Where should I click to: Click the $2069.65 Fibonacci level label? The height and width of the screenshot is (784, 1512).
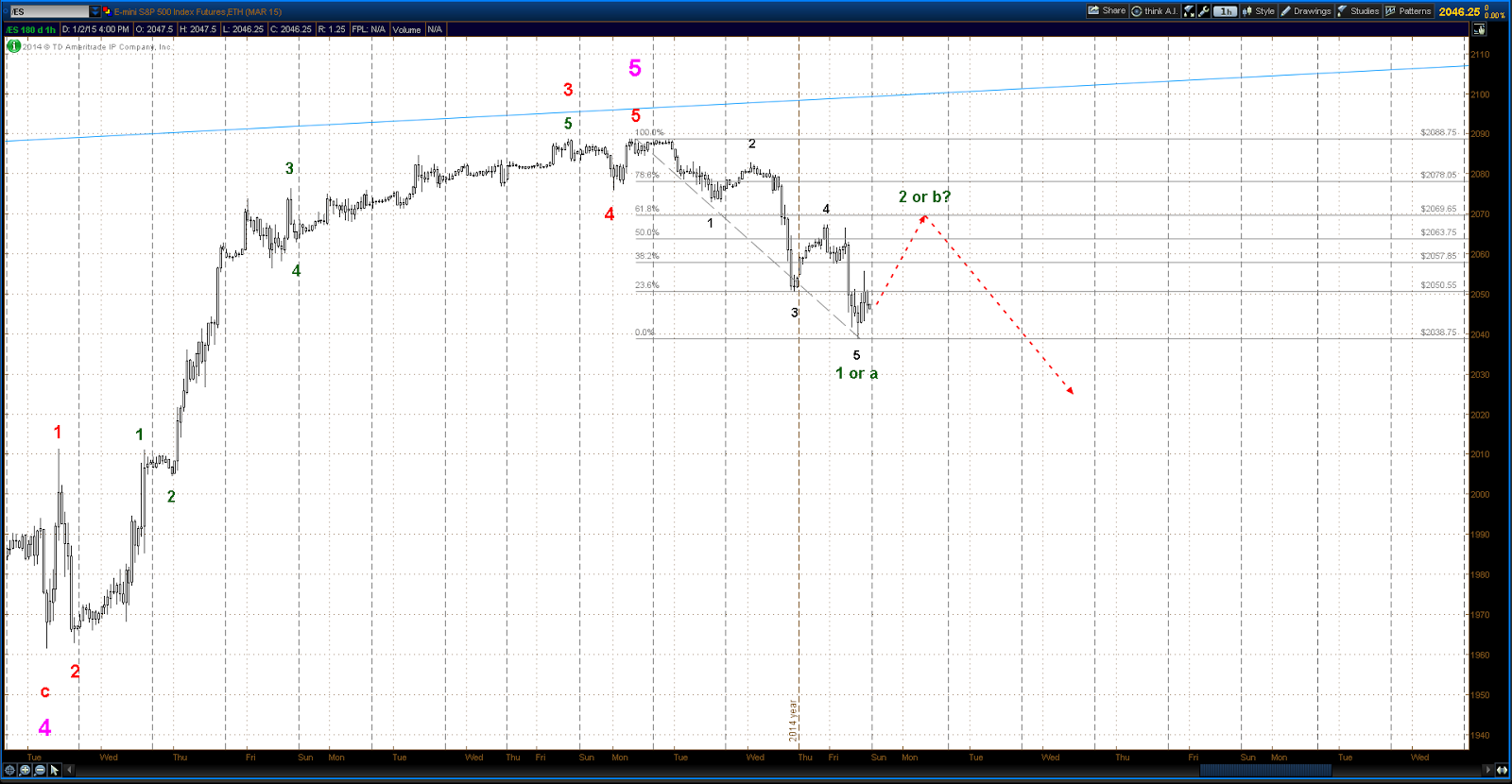coord(1438,209)
